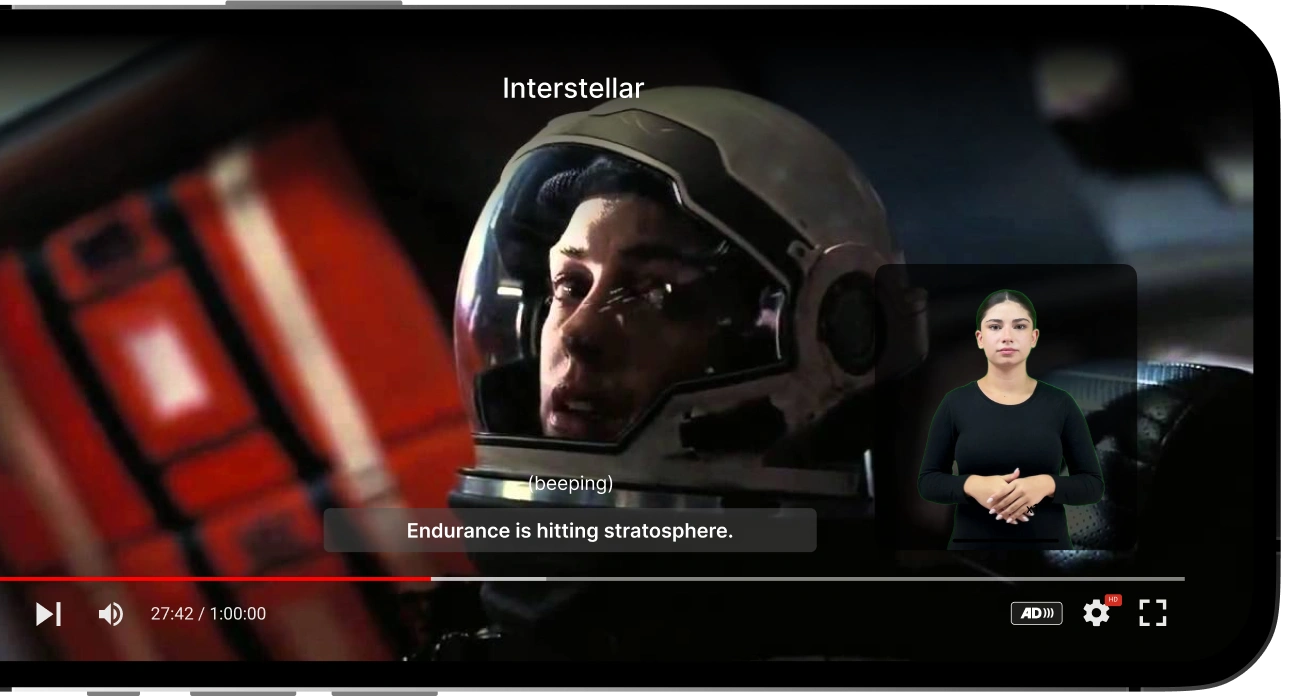Click the Interstellar video title

(572, 88)
